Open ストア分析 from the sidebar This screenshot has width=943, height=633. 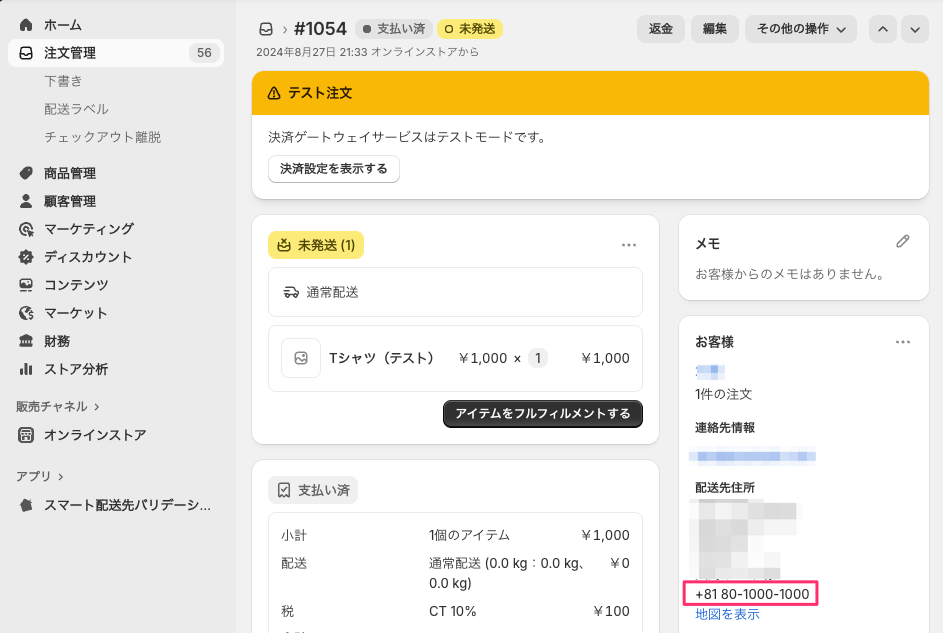[75, 369]
